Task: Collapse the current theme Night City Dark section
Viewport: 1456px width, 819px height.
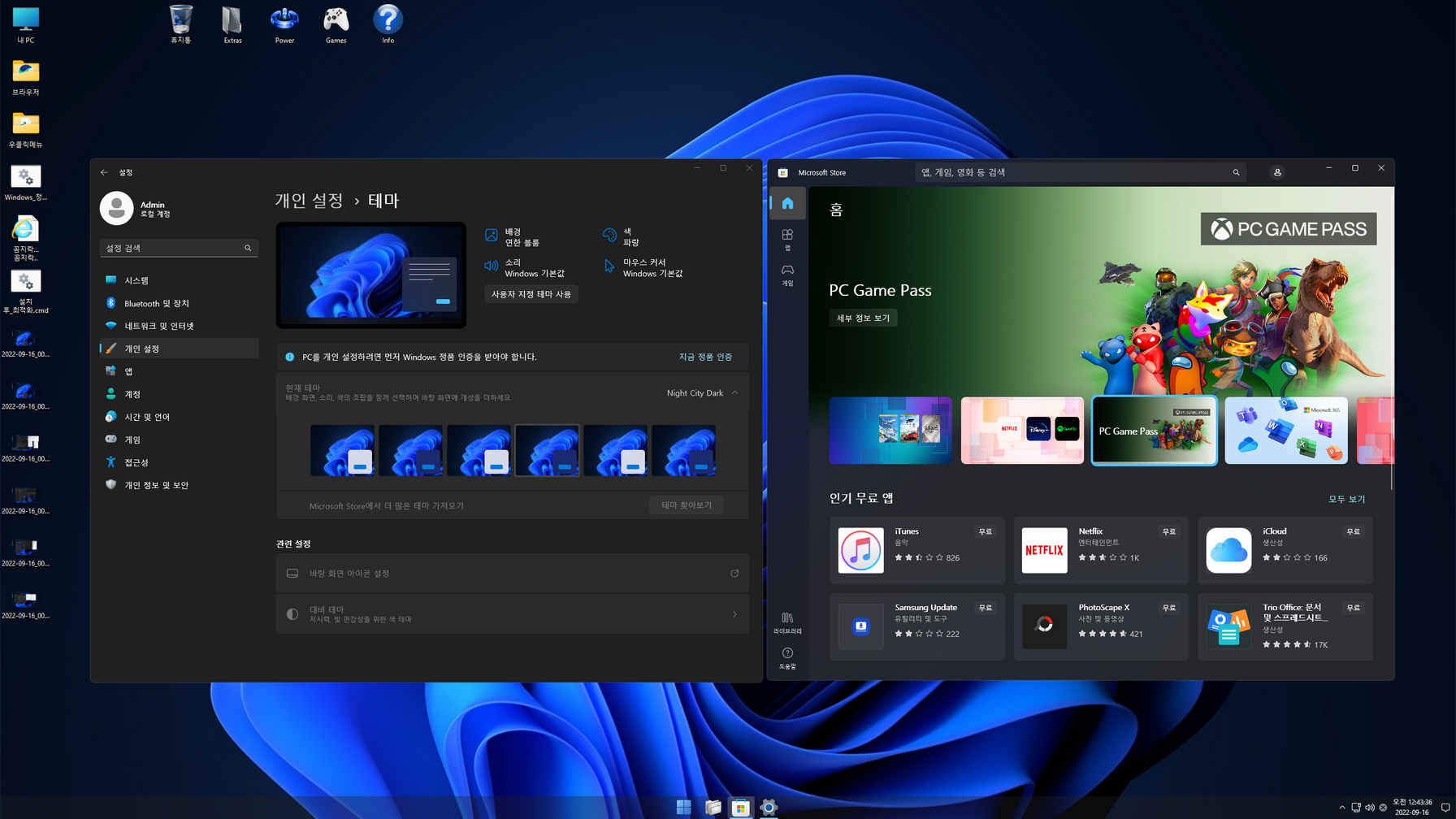Action: pyautogui.click(x=734, y=392)
